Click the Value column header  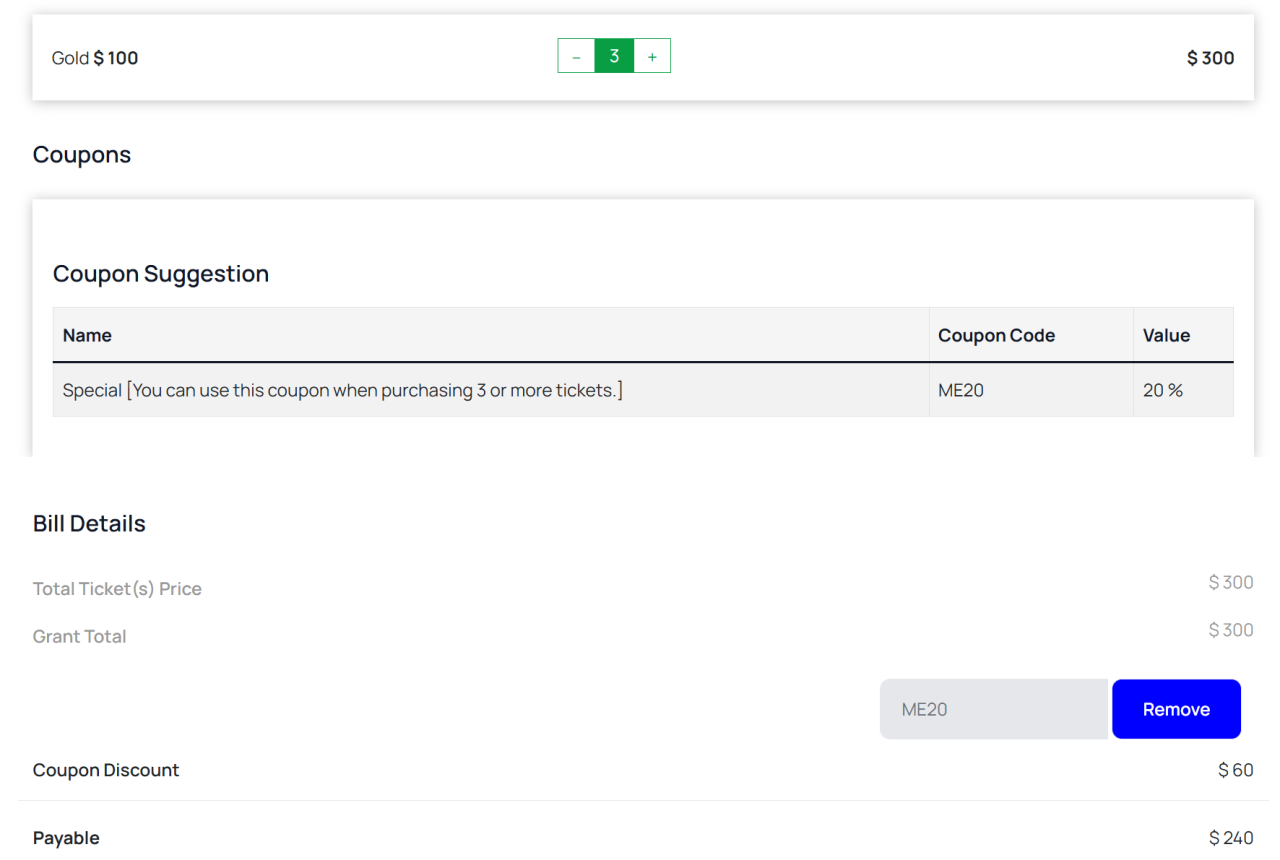pos(1166,335)
